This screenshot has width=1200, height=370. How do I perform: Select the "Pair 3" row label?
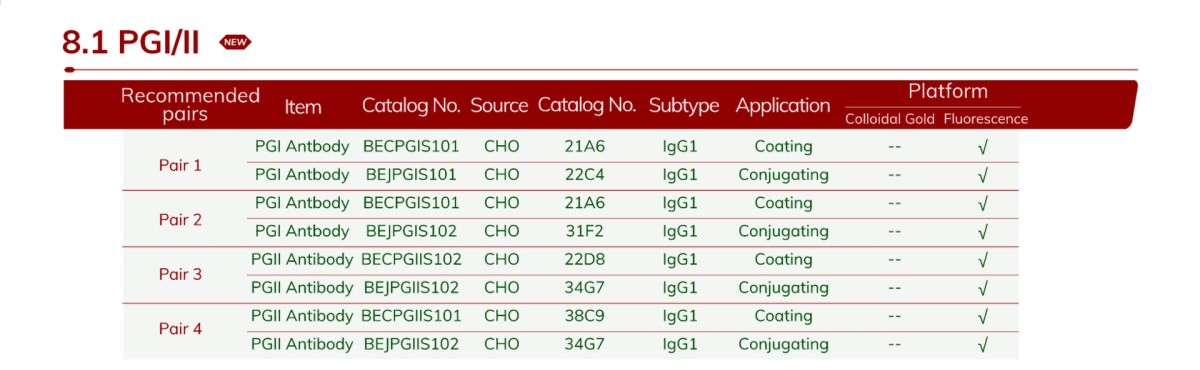click(x=180, y=273)
